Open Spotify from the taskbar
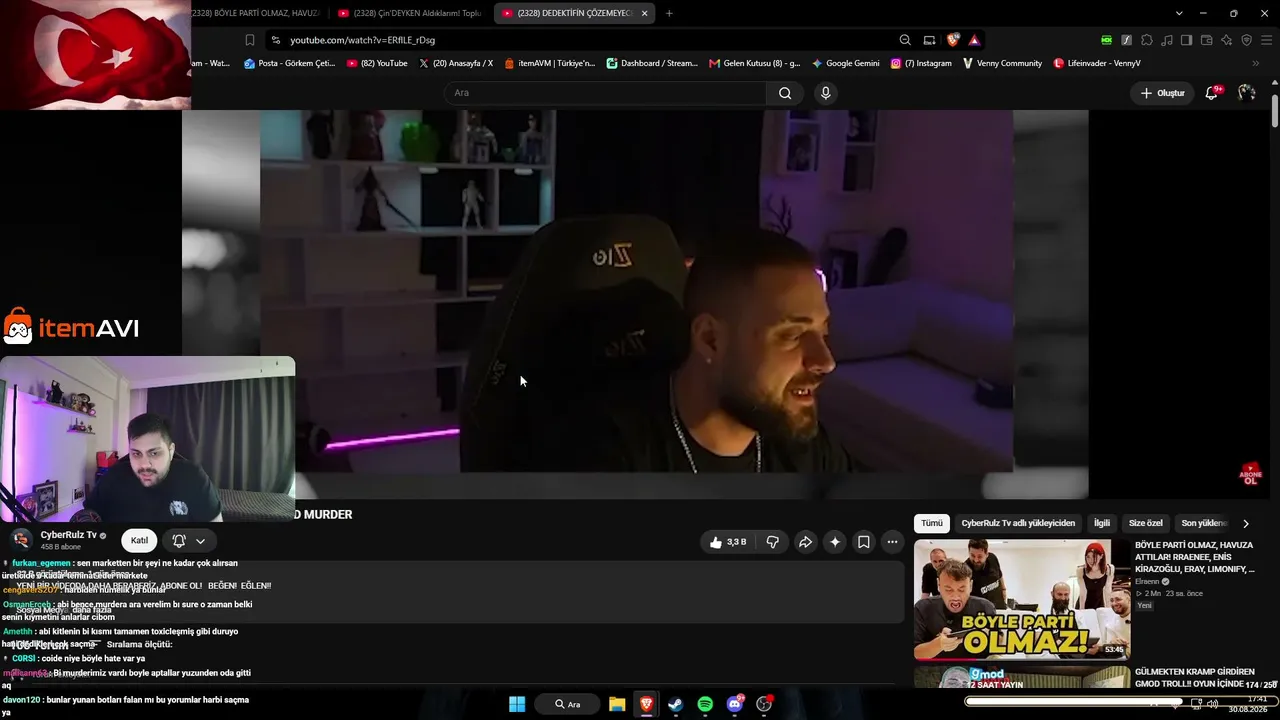1280x720 pixels. (x=705, y=704)
